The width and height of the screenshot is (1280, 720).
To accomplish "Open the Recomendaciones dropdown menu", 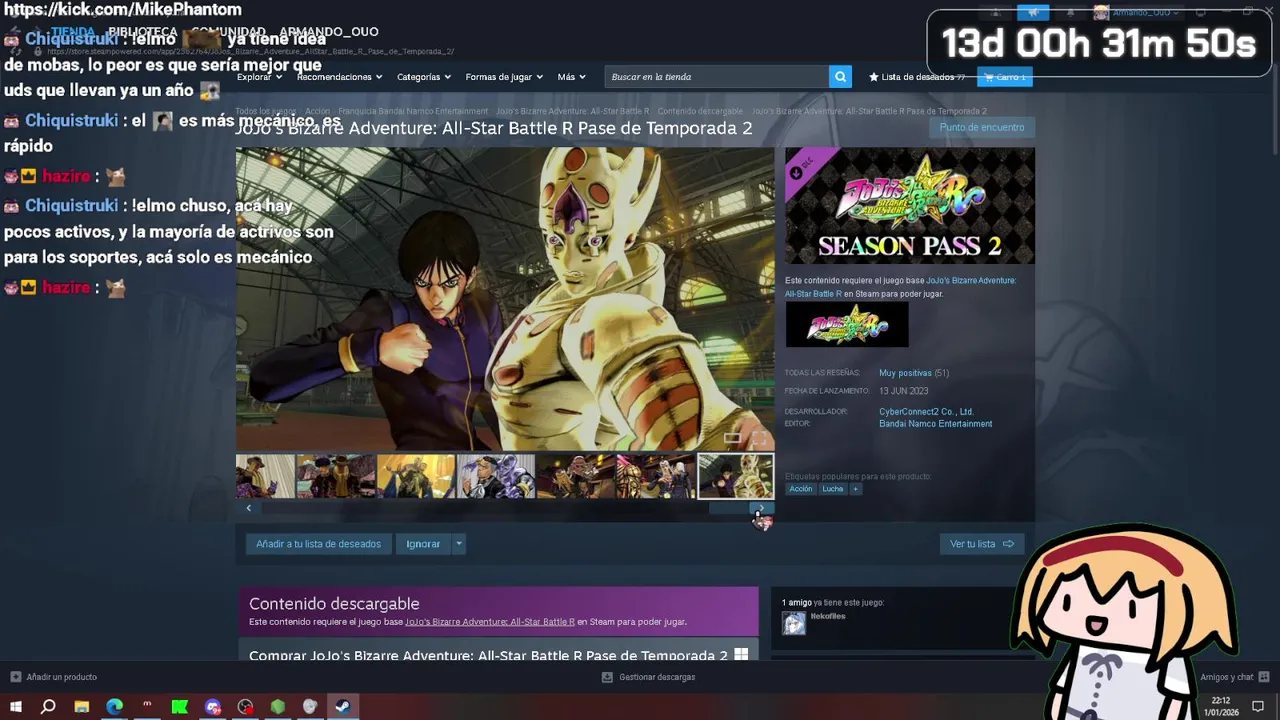I will coord(339,77).
